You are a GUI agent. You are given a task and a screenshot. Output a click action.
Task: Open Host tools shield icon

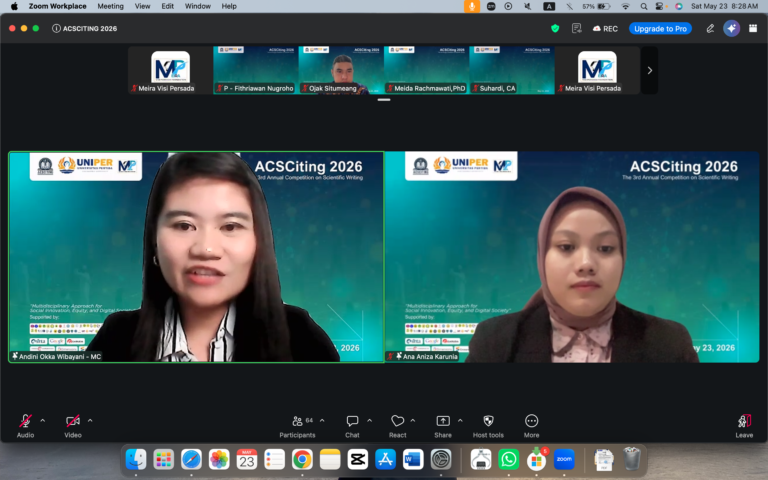click(488, 421)
